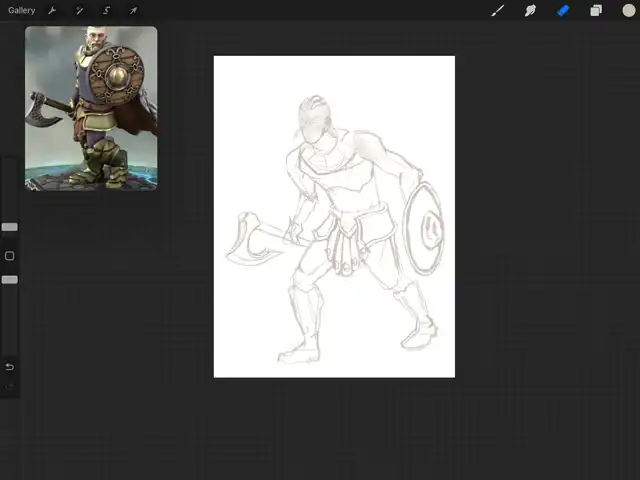Open the Adjustments magic wand menu

[79, 10]
